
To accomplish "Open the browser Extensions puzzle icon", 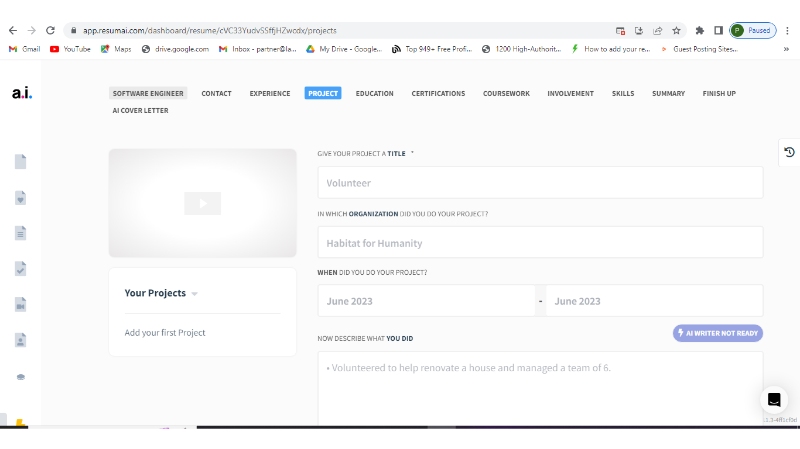I will click(700, 31).
